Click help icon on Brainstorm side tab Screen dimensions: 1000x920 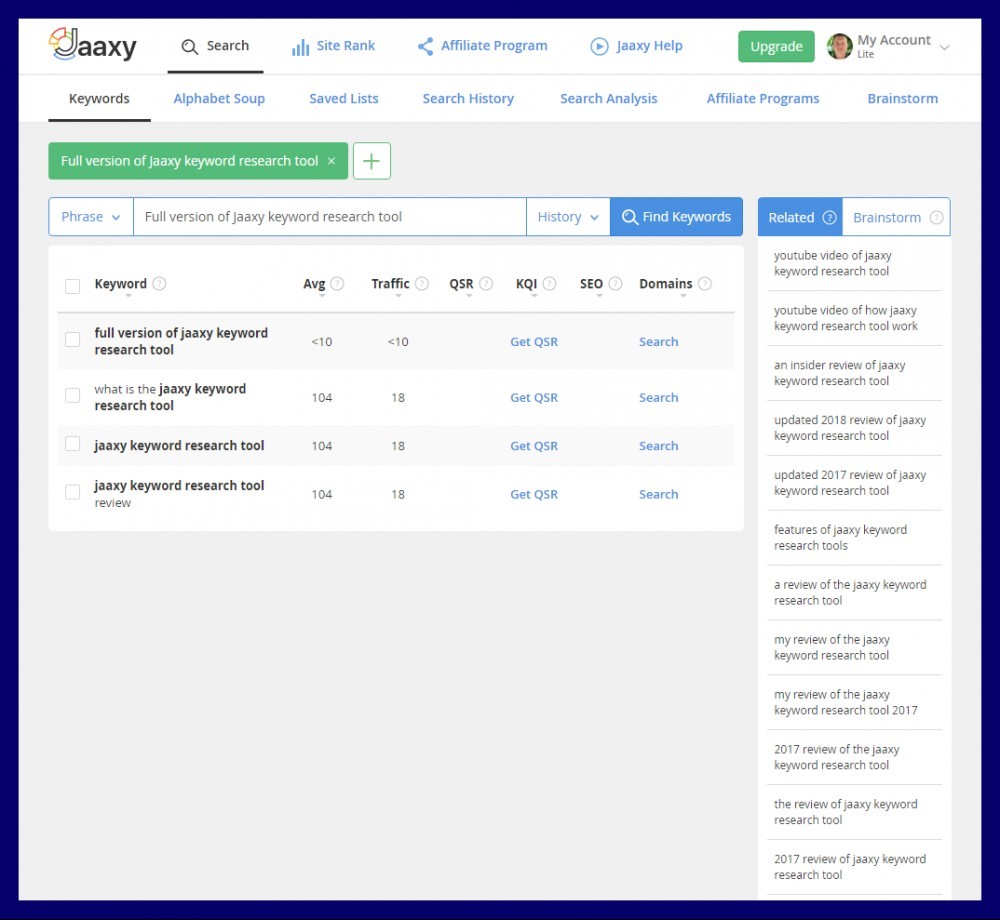tap(936, 217)
